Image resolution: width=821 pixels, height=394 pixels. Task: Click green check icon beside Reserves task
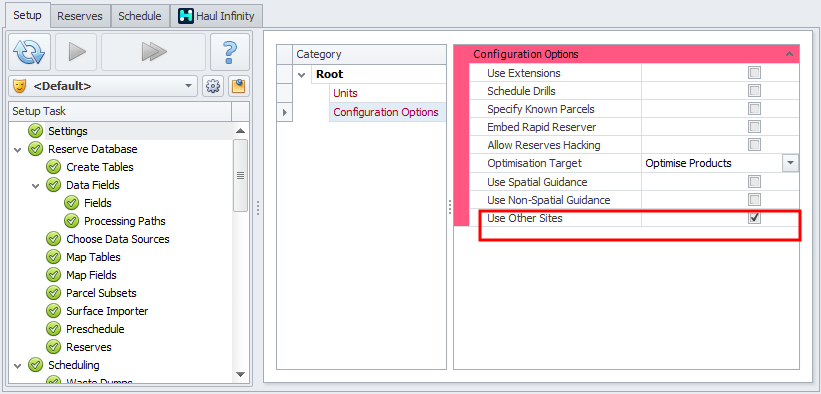tap(53, 347)
